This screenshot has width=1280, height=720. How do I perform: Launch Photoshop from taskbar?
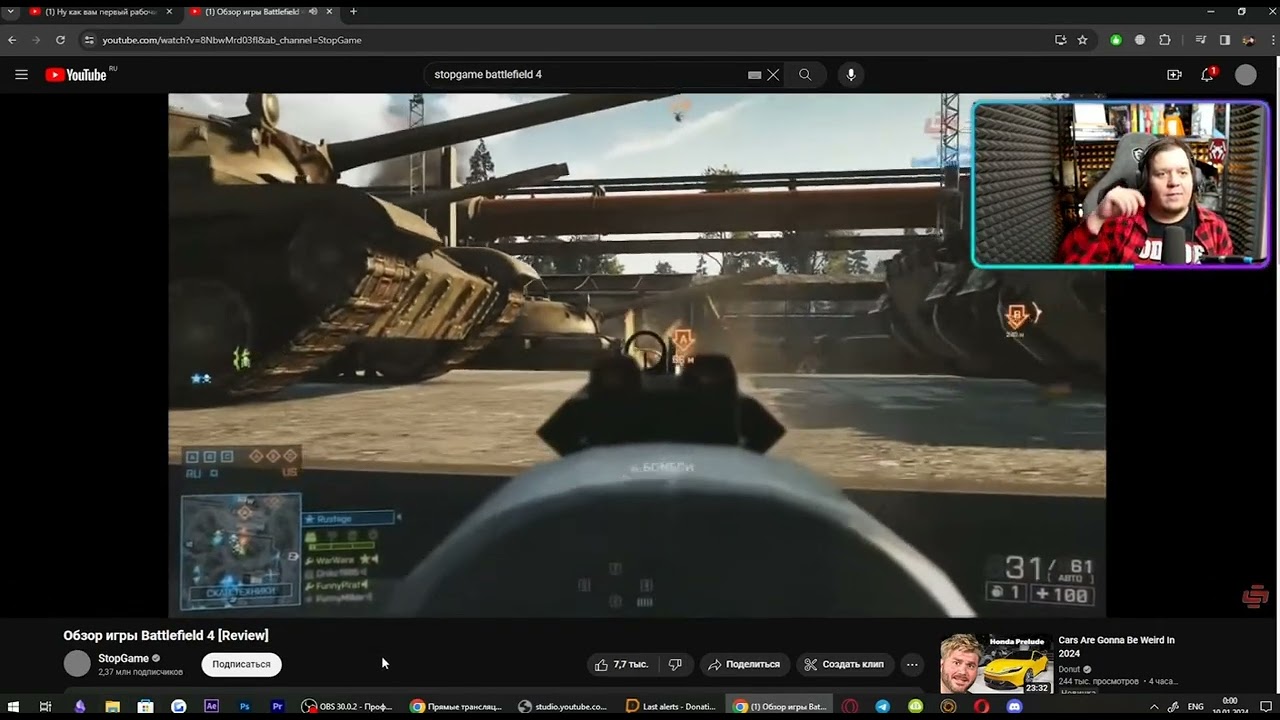pos(244,706)
